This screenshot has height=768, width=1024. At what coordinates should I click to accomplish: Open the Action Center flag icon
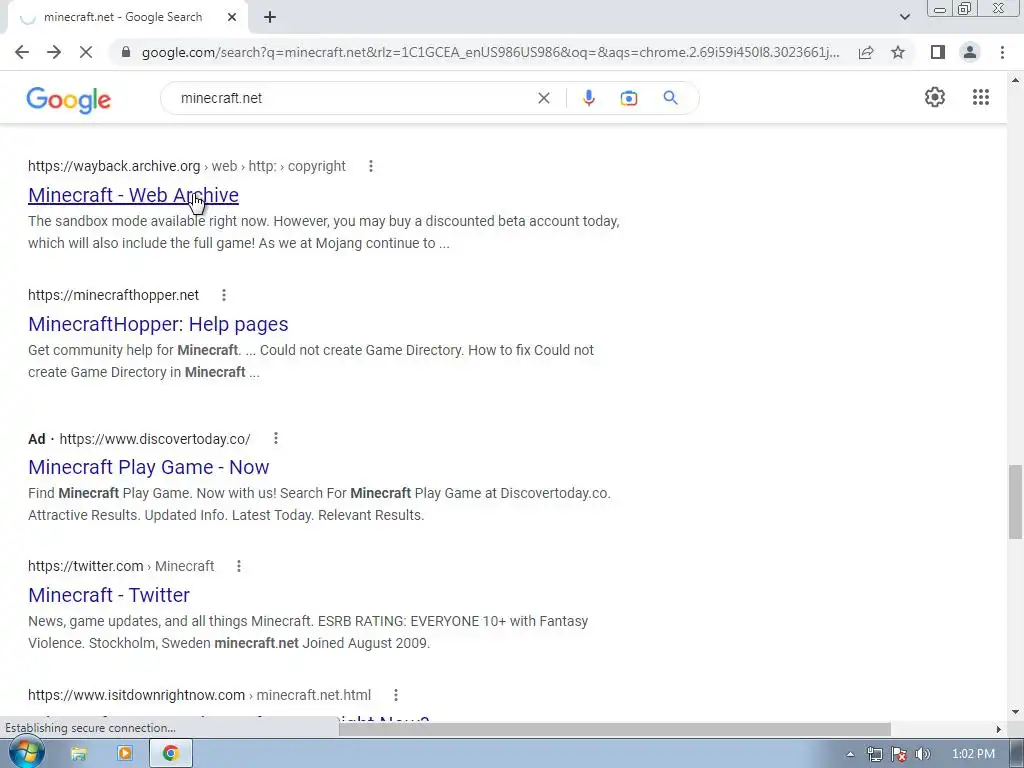pyautogui.click(x=899, y=754)
